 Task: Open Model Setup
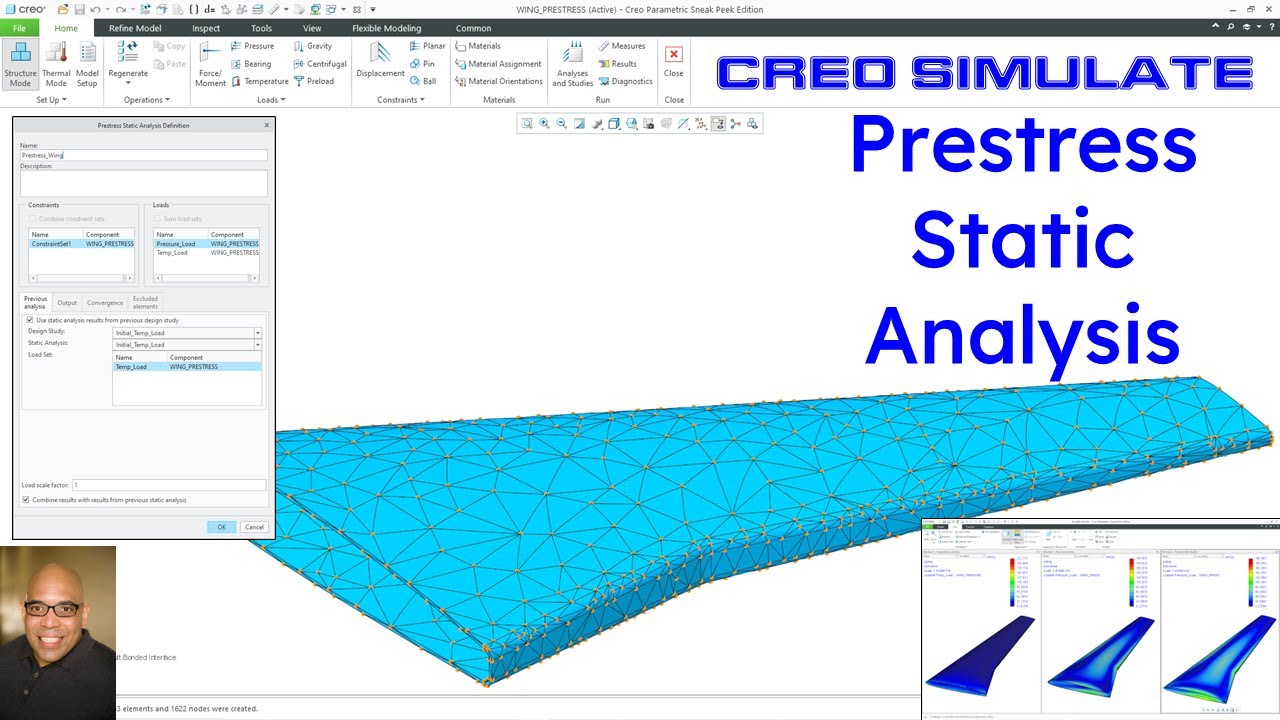point(87,64)
